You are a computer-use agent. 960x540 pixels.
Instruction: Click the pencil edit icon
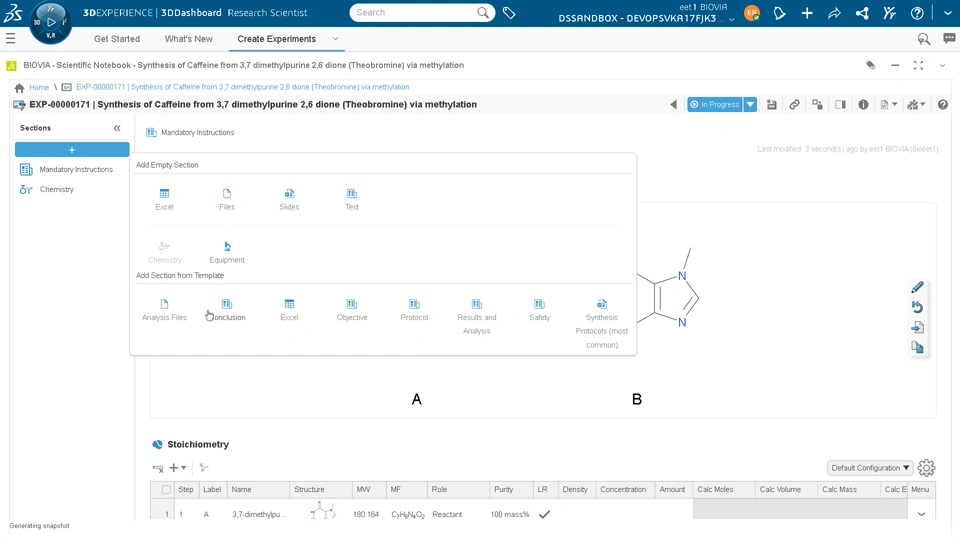click(917, 287)
